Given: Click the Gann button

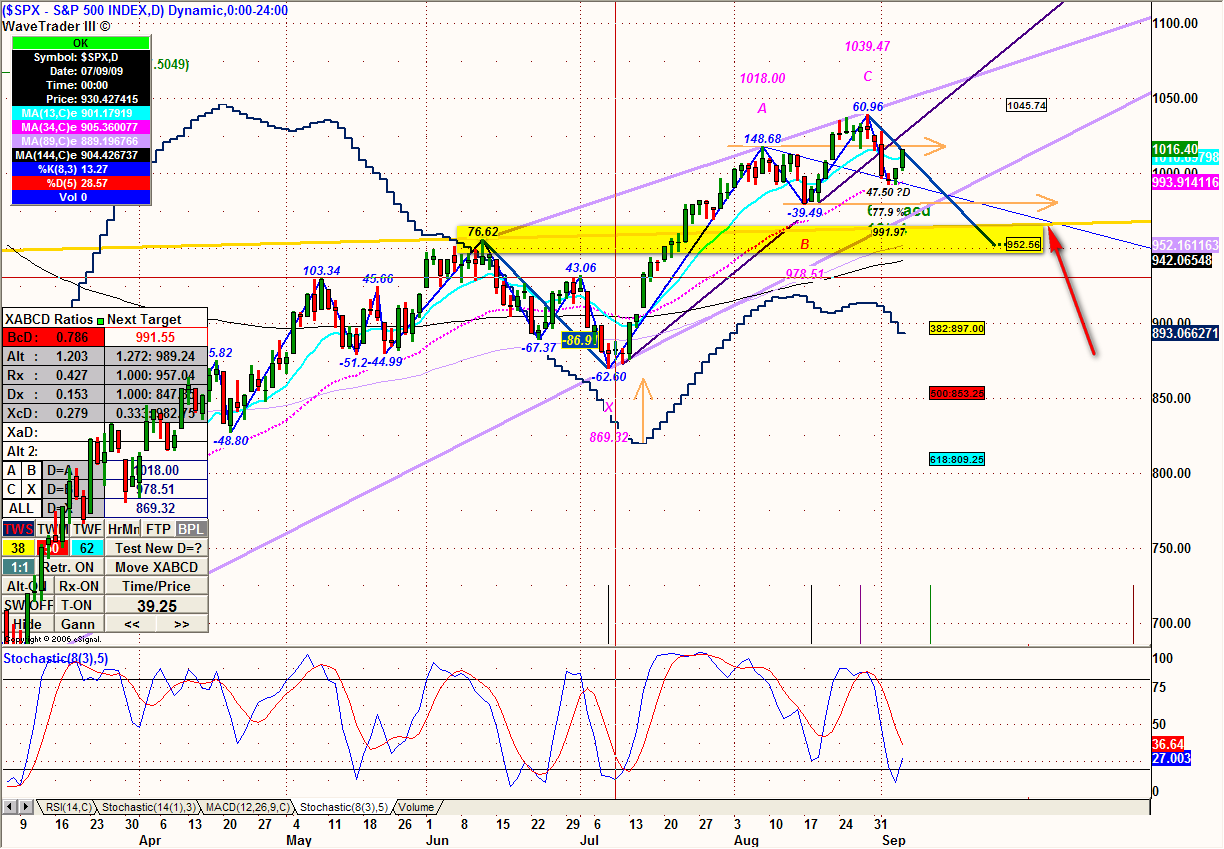Looking at the screenshot, I should [78, 624].
